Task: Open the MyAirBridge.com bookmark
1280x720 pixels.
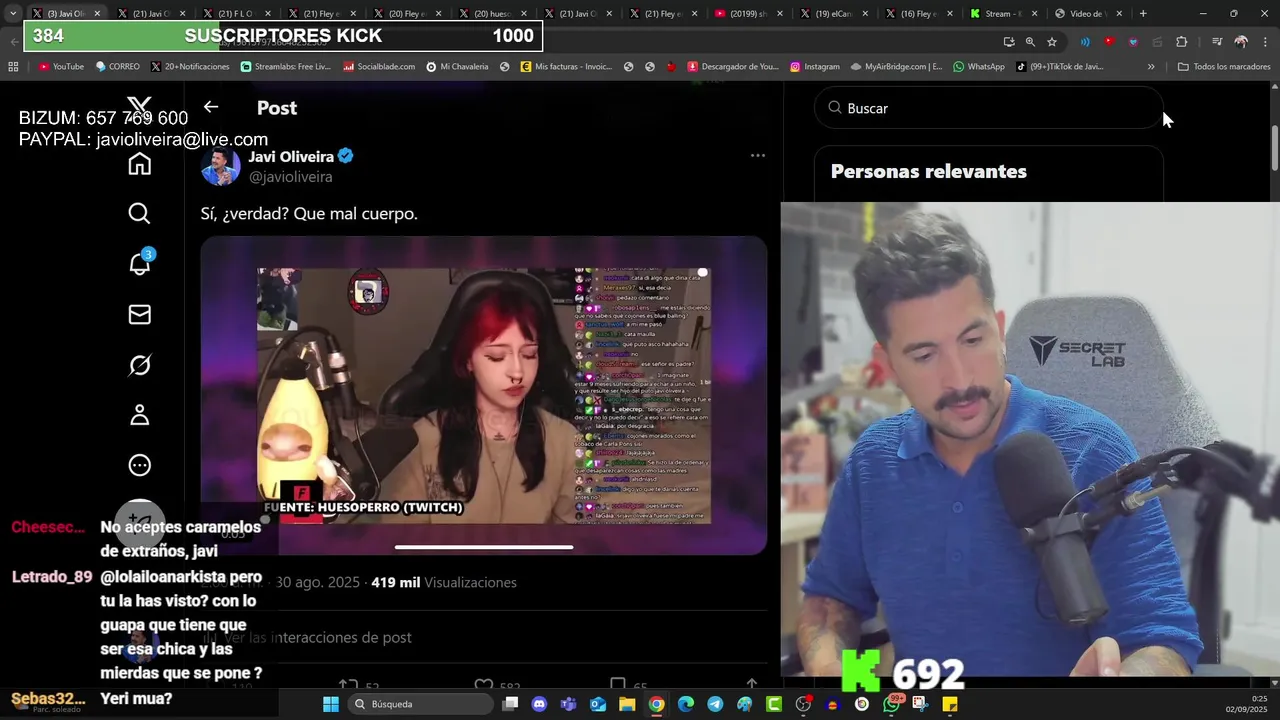Action: (x=896, y=67)
